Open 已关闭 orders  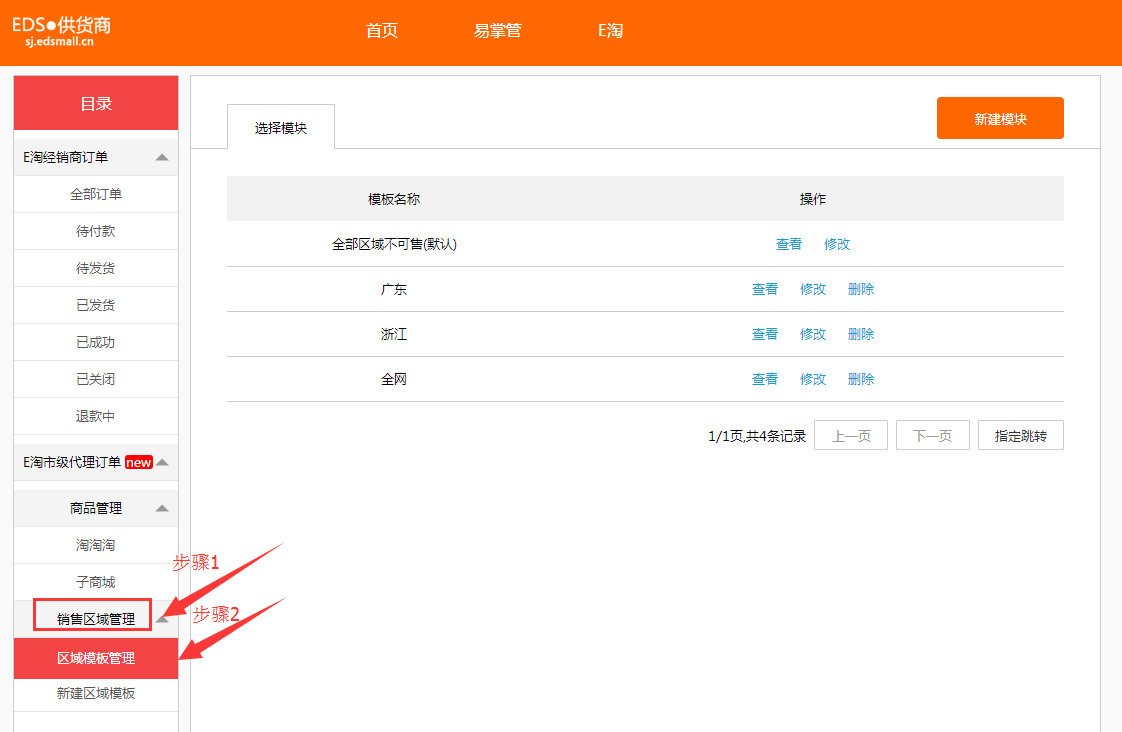coord(96,379)
